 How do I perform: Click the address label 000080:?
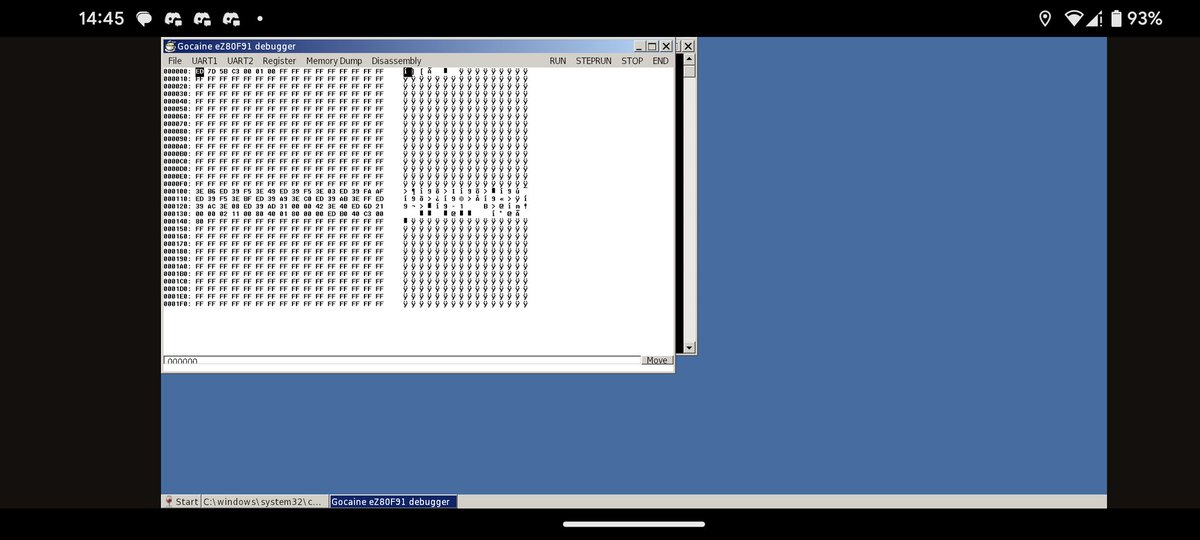coord(177,131)
